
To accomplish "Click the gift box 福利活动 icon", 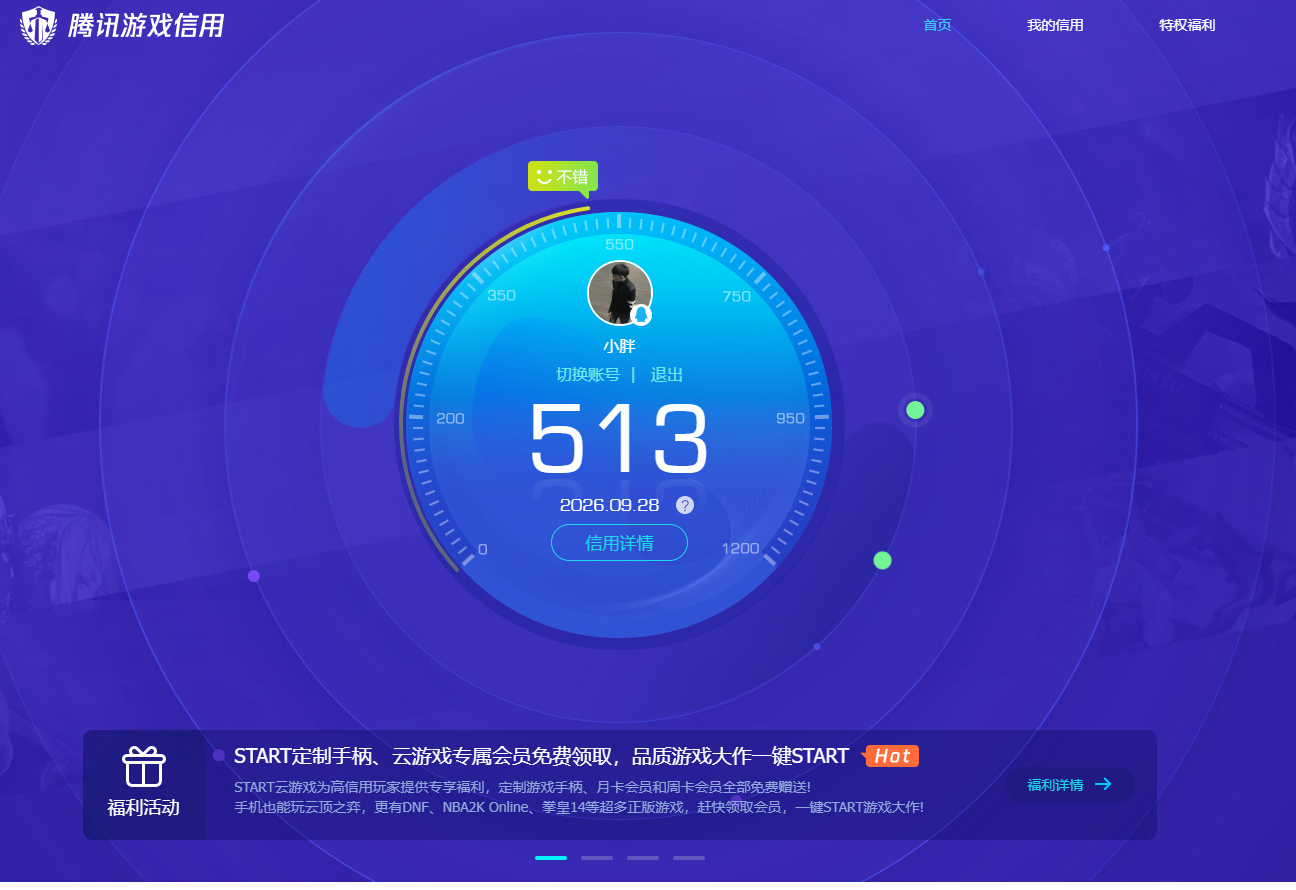I will click(x=144, y=767).
